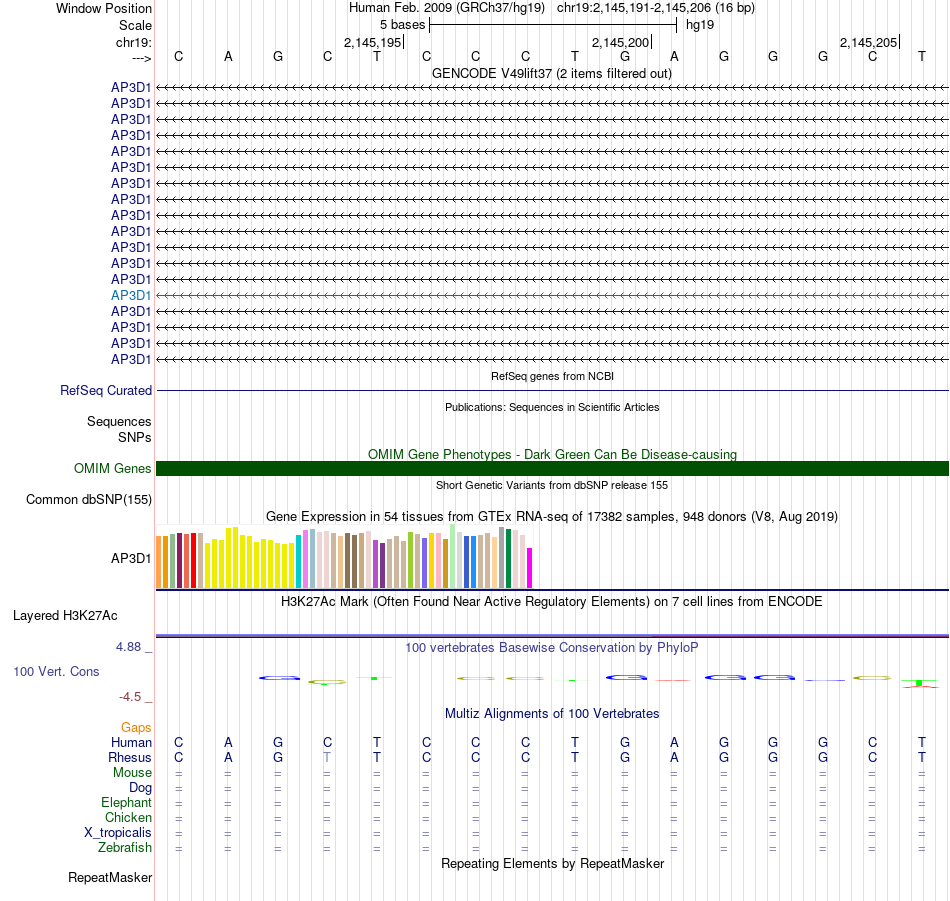
Task: Click 'Repeating Elements by RepeatMasker' title
Action: 553,863
